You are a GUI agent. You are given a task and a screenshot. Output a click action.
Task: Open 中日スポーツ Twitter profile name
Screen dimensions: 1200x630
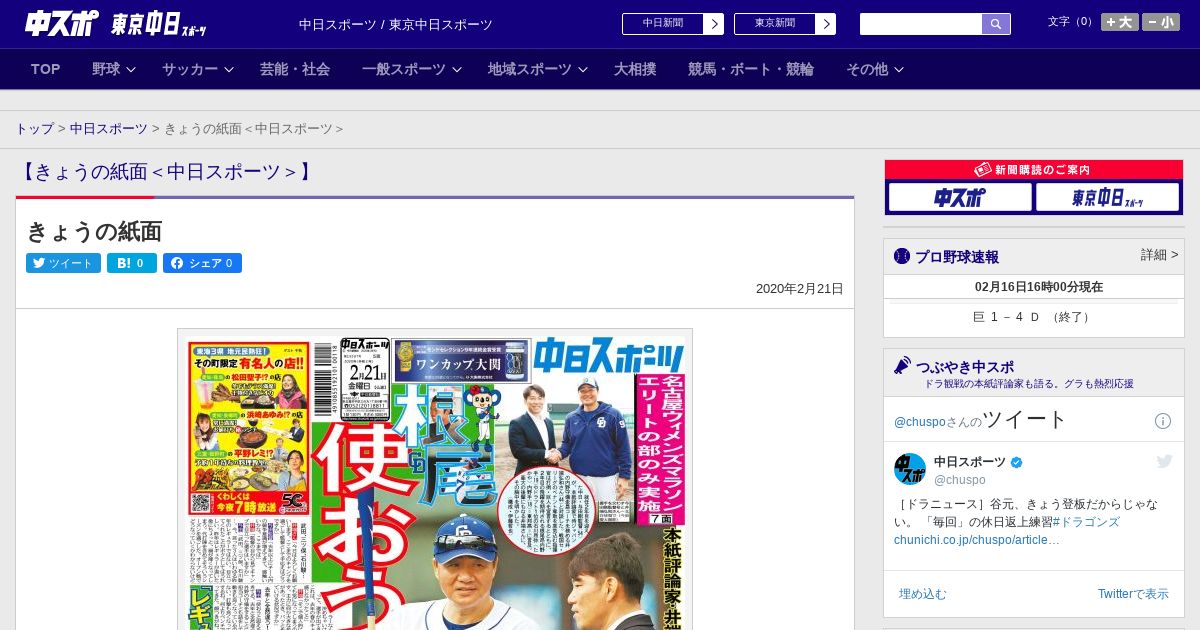970,462
